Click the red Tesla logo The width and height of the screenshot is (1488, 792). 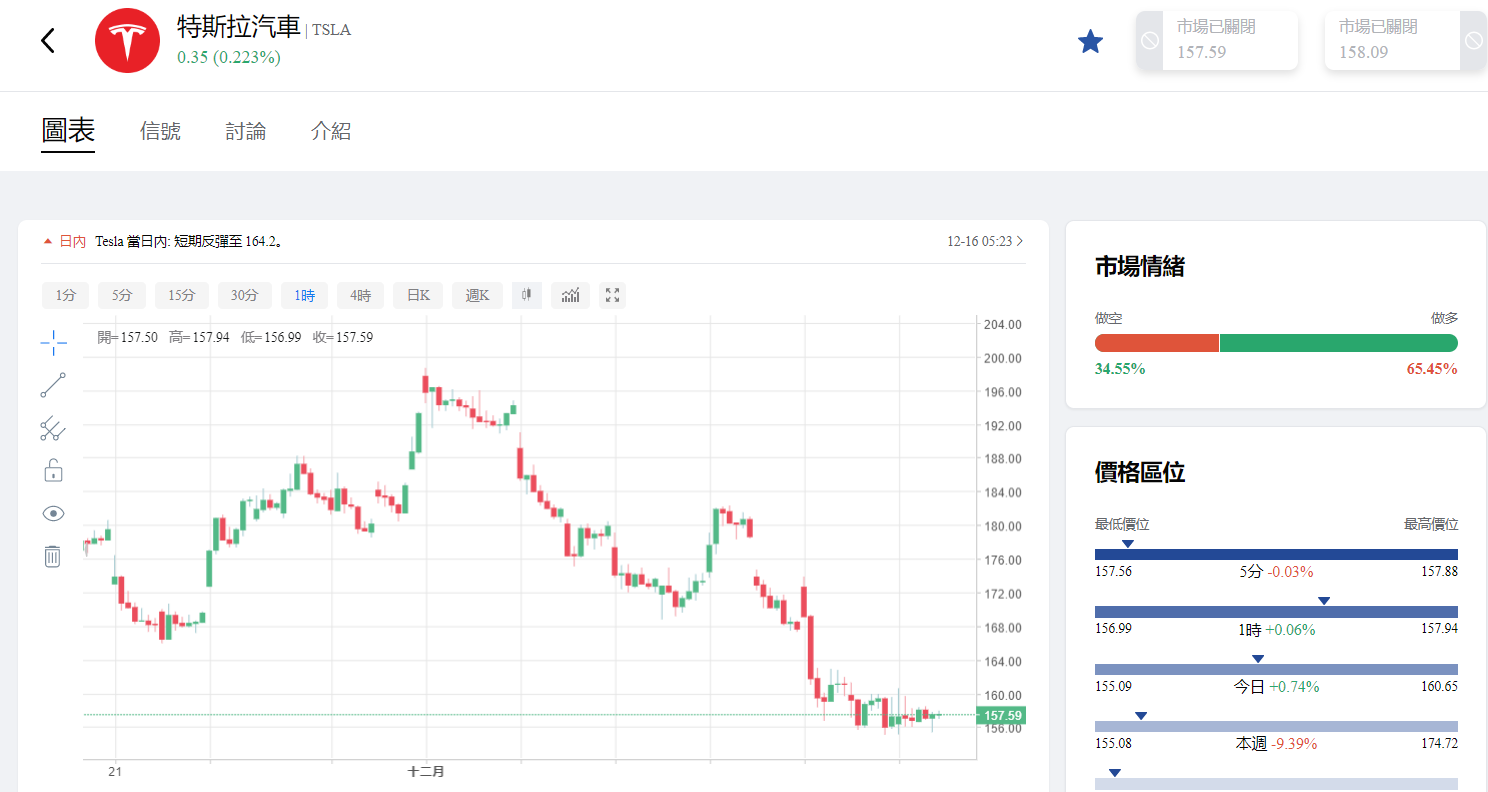pyautogui.click(x=127, y=40)
